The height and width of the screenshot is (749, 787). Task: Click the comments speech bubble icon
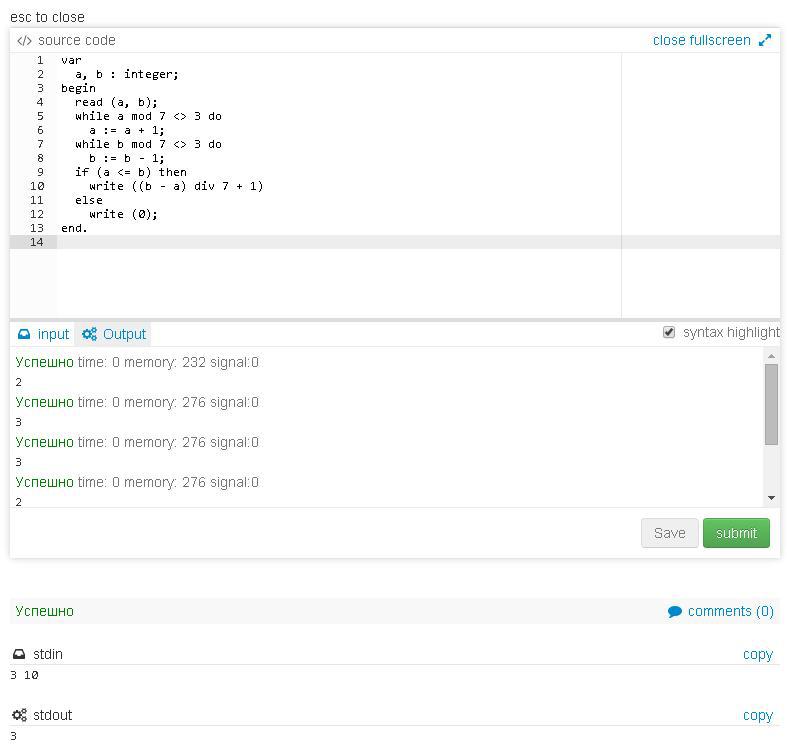click(x=675, y=612)
